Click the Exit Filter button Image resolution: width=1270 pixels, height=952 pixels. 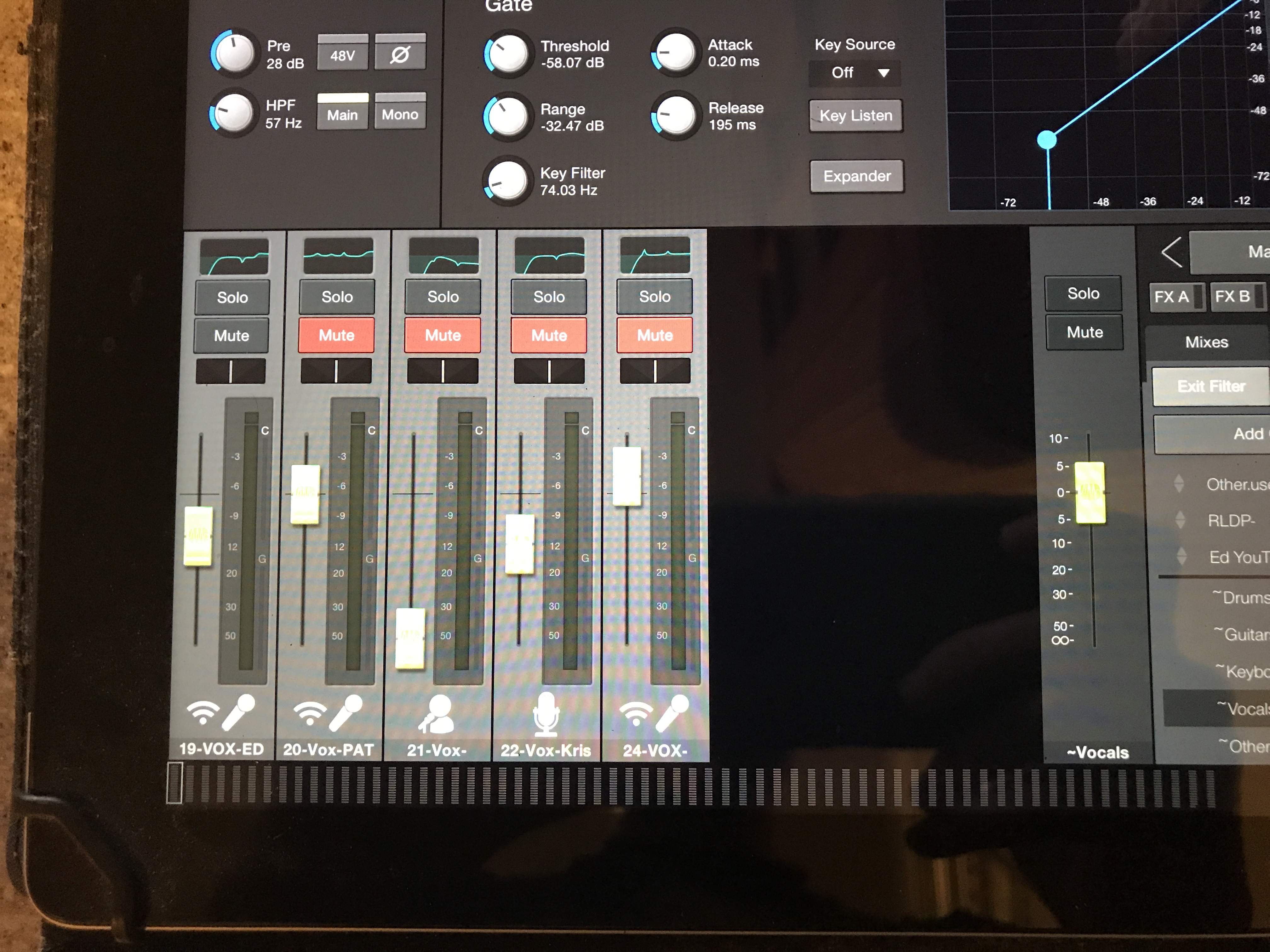point(1211,386)
